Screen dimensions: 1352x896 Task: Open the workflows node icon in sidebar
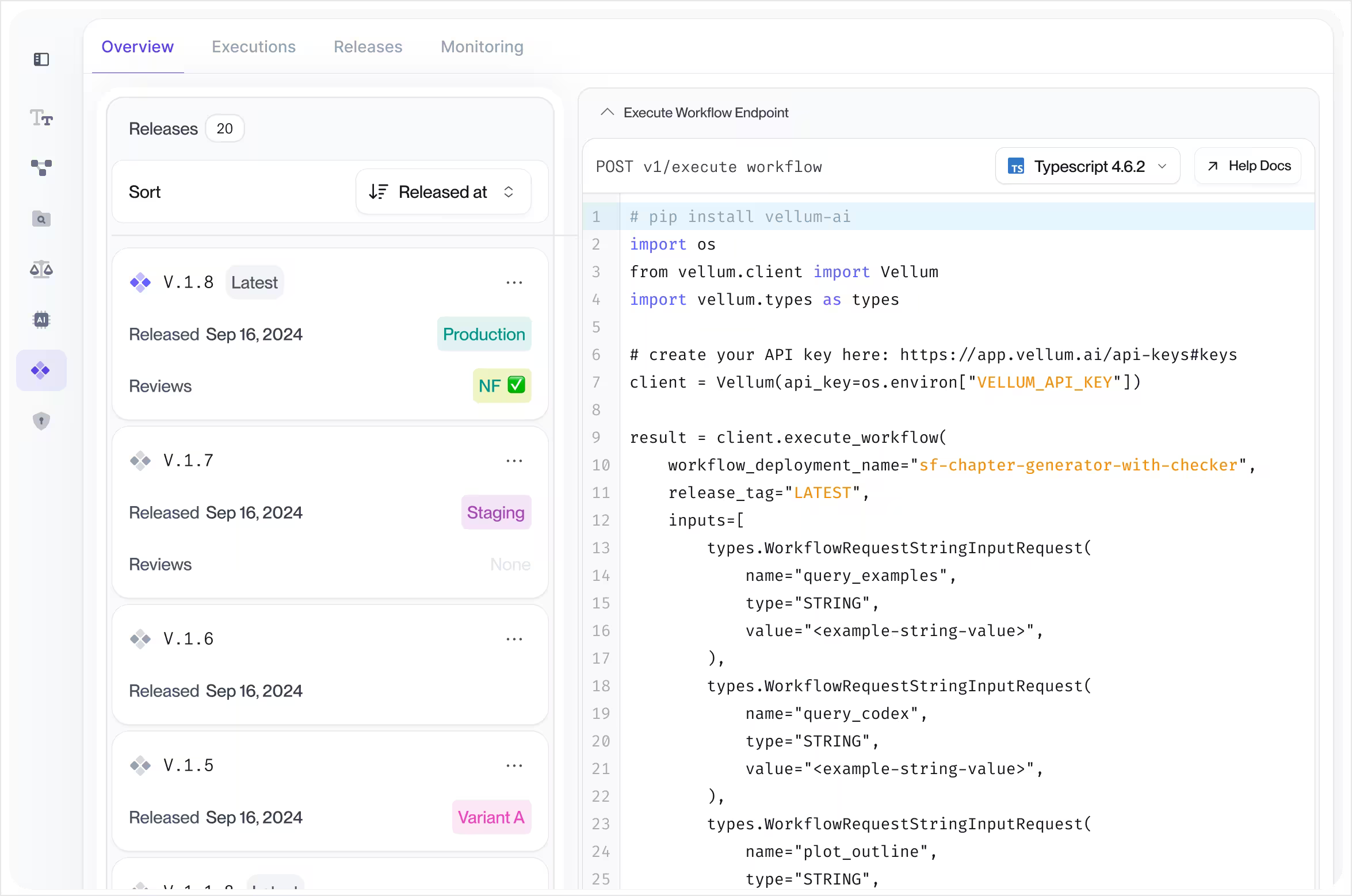point(41,168)
